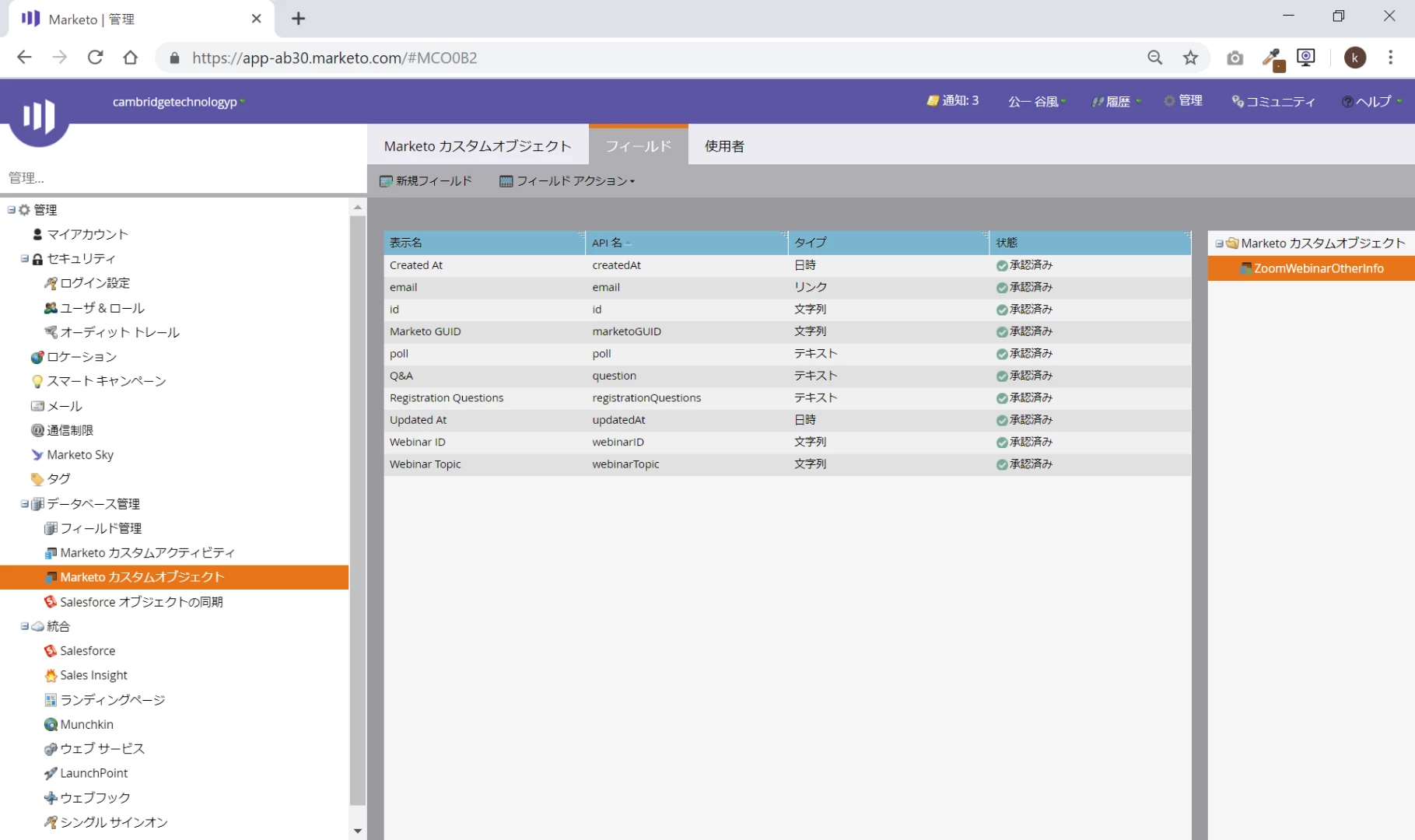The image size is (1415, 840).
Task: Bookmark this page with star icon
Action: (x=1190, y=58)
